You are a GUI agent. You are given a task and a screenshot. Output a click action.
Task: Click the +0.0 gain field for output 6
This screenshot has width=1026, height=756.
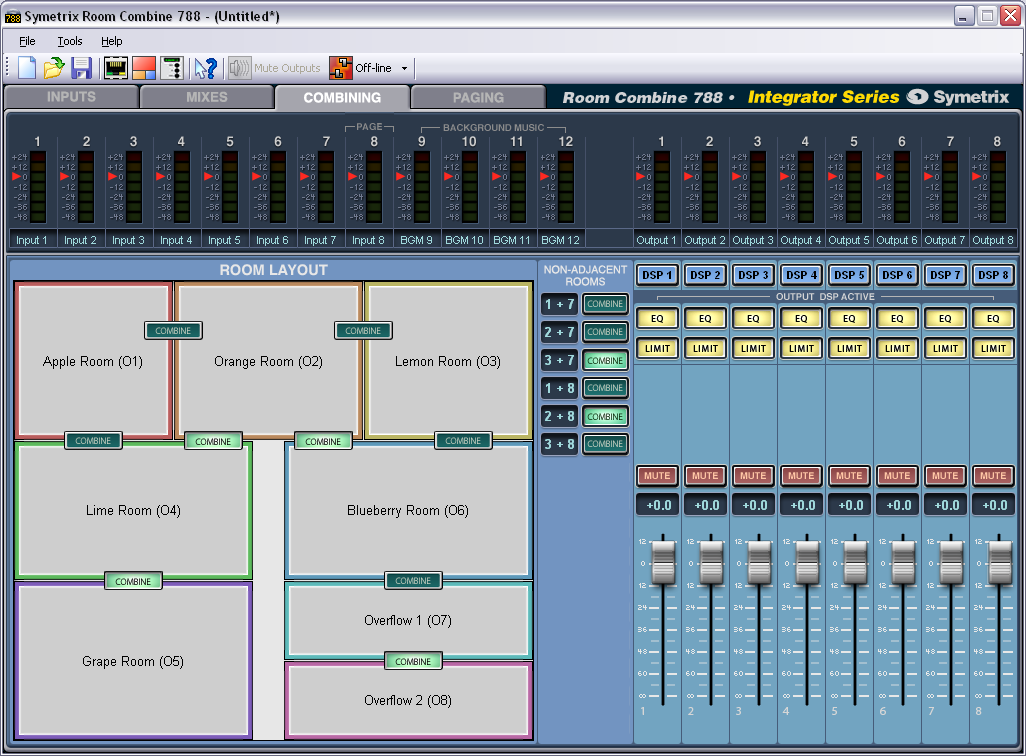click(x=898, y=505)
